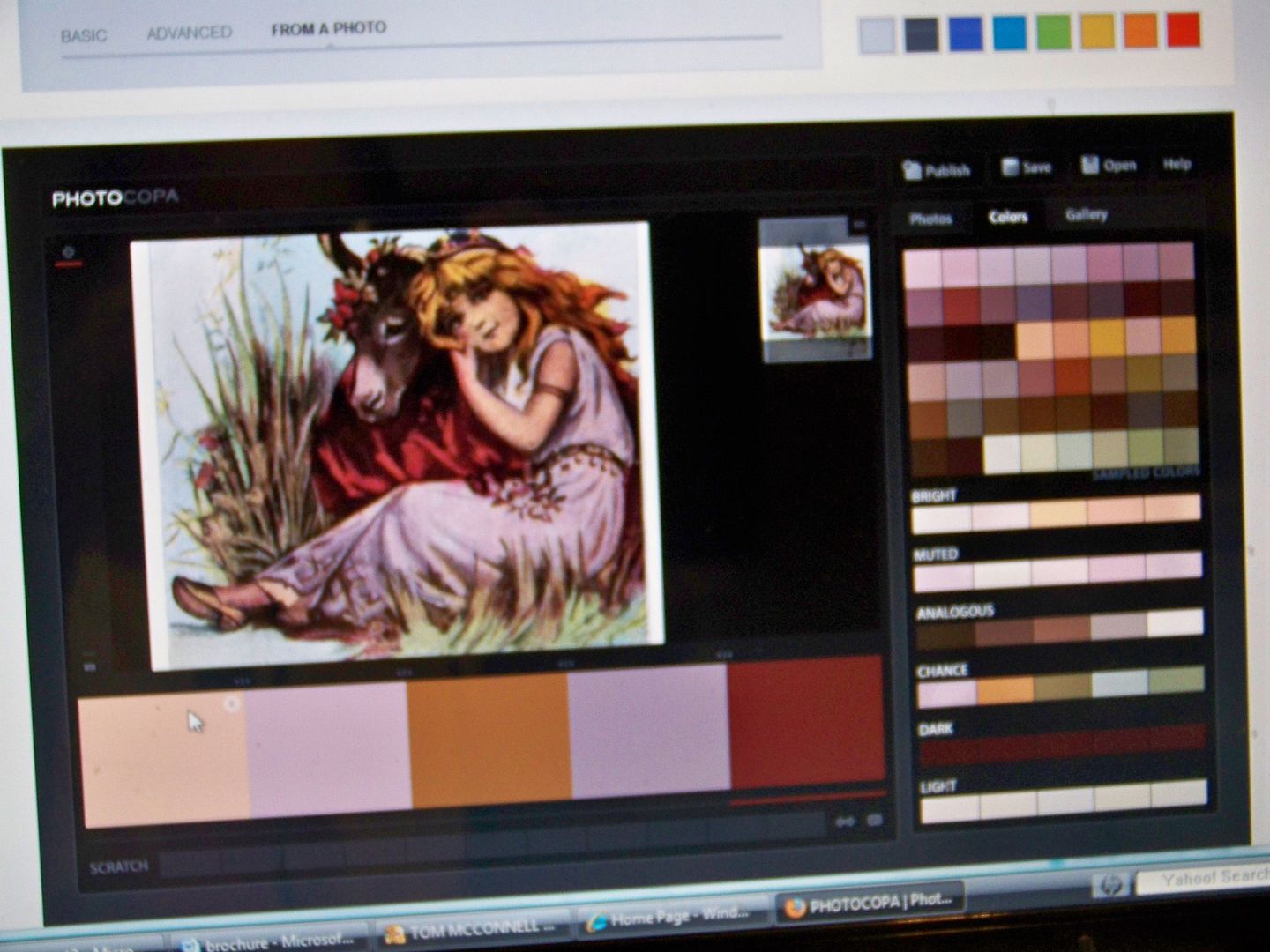Click in the Yahoo! Search field
The image size is (1270, 952).
[1203, 878]
